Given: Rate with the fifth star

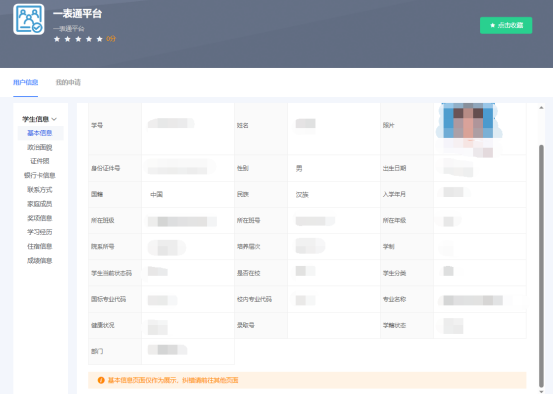Looking at the screenshot, I should click(x=100, y=39).
